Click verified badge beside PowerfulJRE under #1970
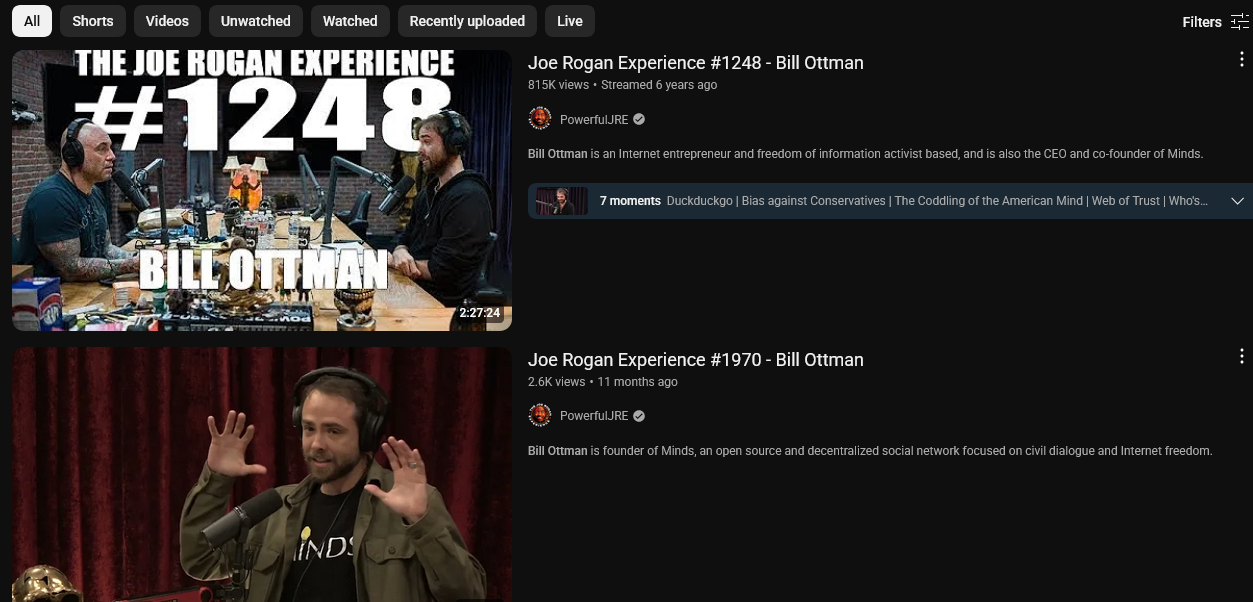 [x=639, y=416]
